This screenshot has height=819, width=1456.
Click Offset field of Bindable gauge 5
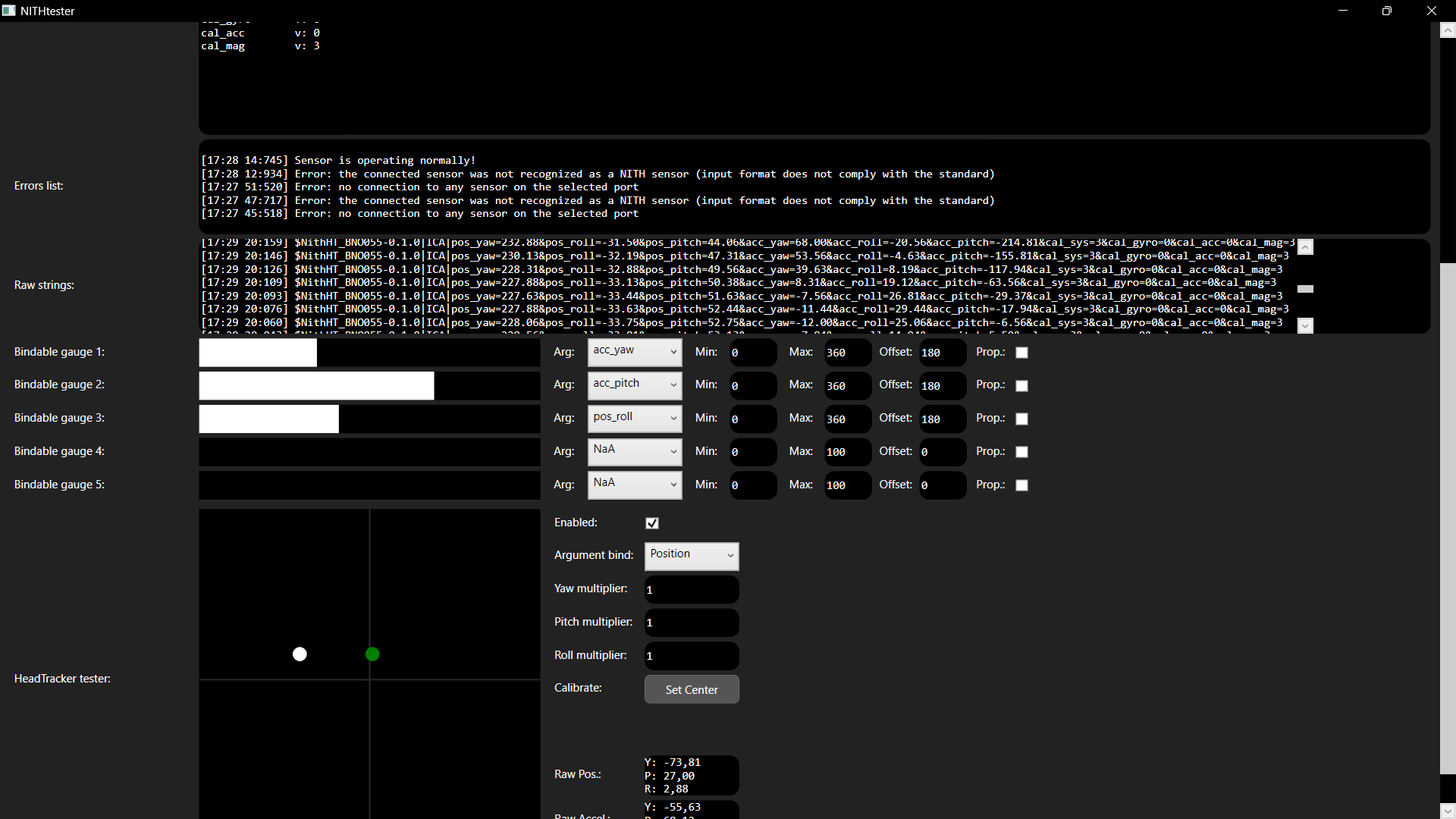(943, 485)
